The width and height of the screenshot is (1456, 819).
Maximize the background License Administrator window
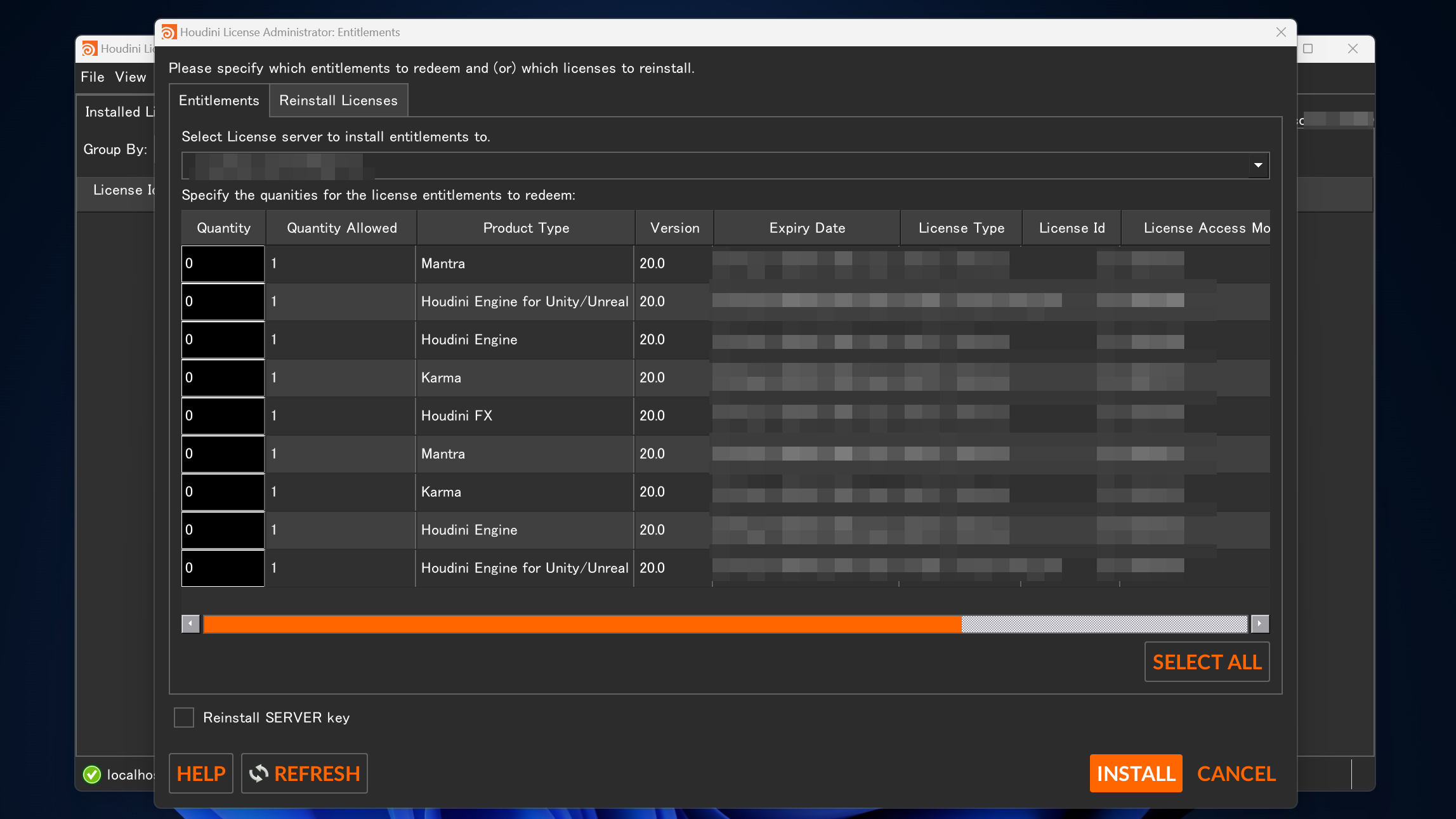pyautogui.click(x=1308, y=49)
